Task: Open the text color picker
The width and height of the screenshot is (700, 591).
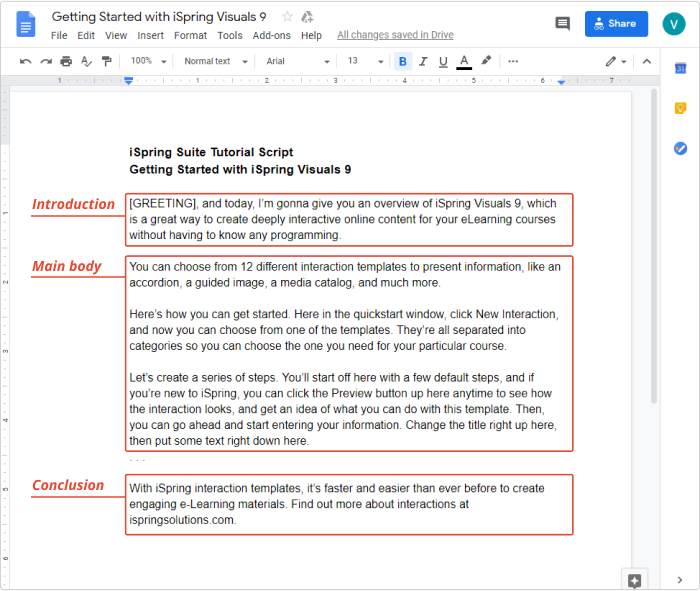Action: point(464,61)
